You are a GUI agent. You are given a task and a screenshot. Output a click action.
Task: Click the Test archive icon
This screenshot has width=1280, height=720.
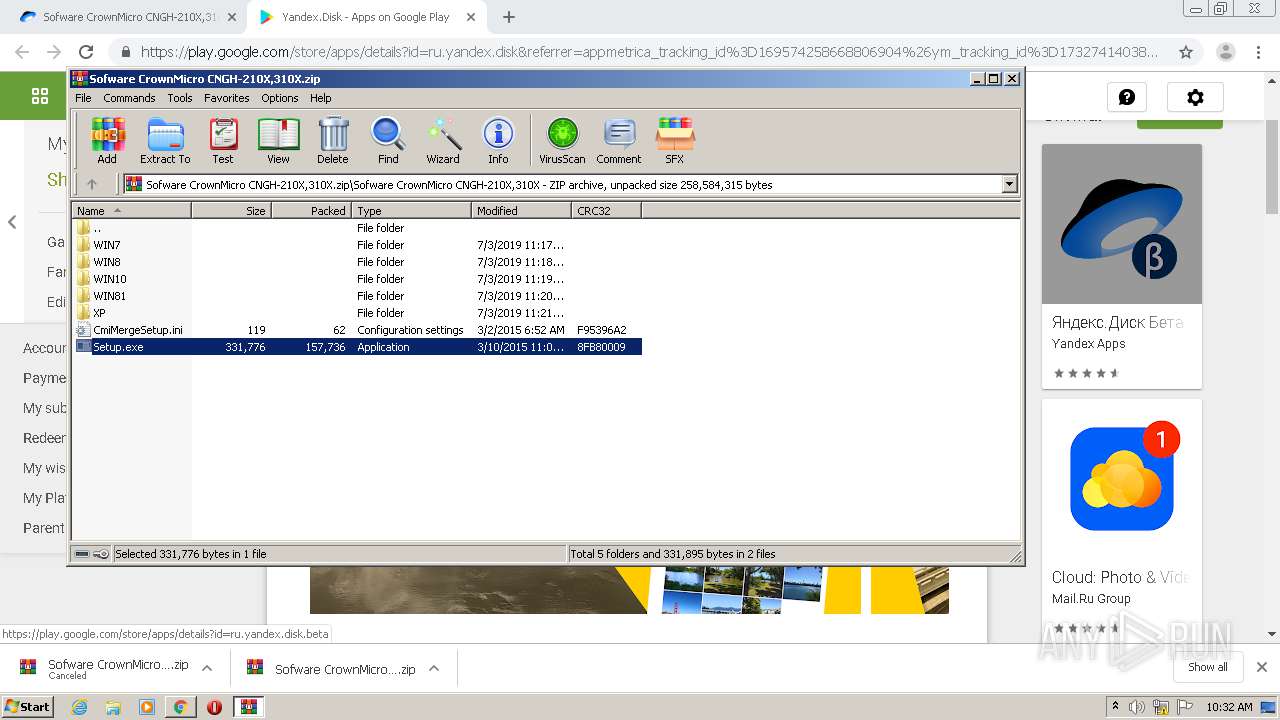[223, 140]
